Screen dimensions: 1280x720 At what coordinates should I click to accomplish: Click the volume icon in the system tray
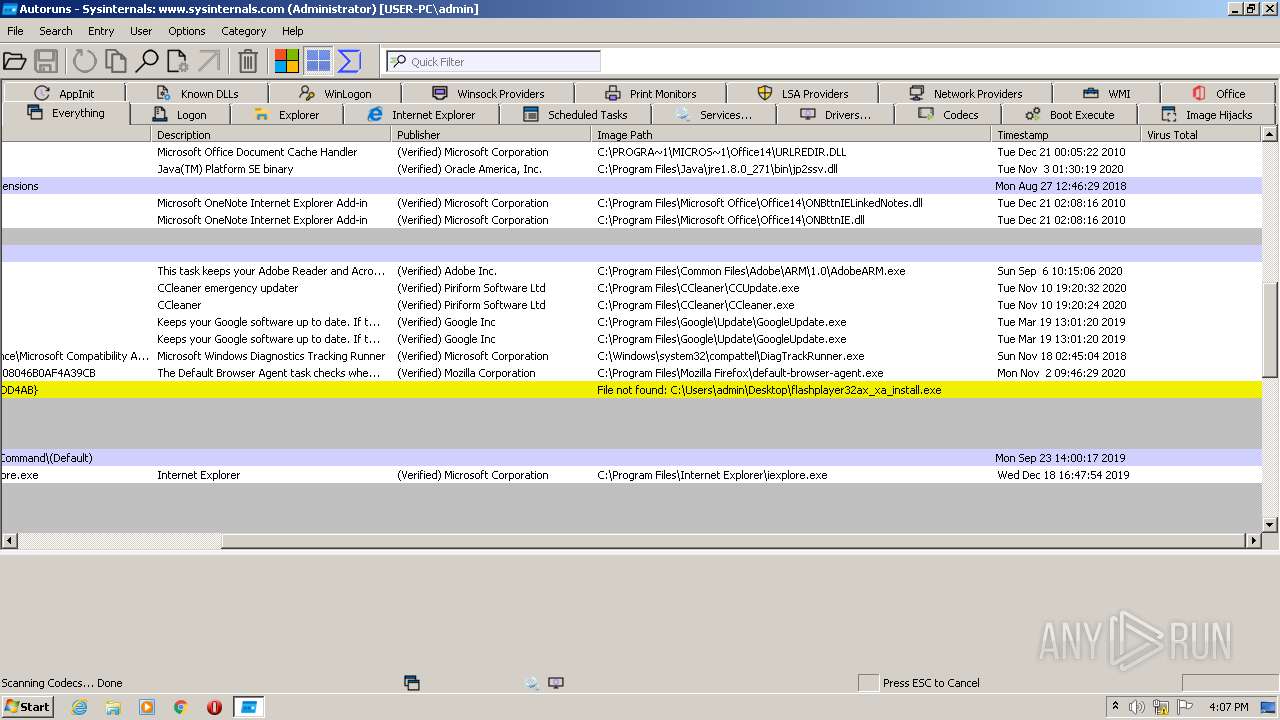click(x=1137, y=707)
